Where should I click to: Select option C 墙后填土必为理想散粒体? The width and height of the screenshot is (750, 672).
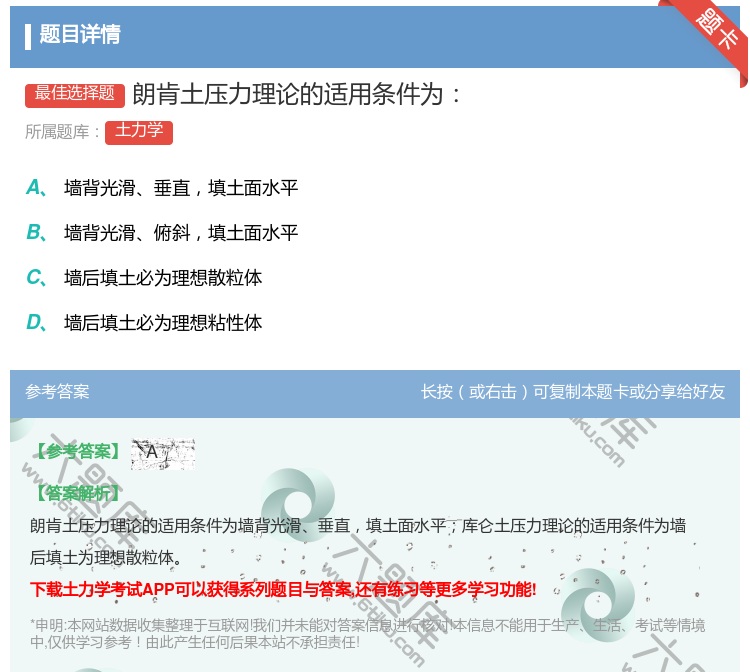pos(144,277)
